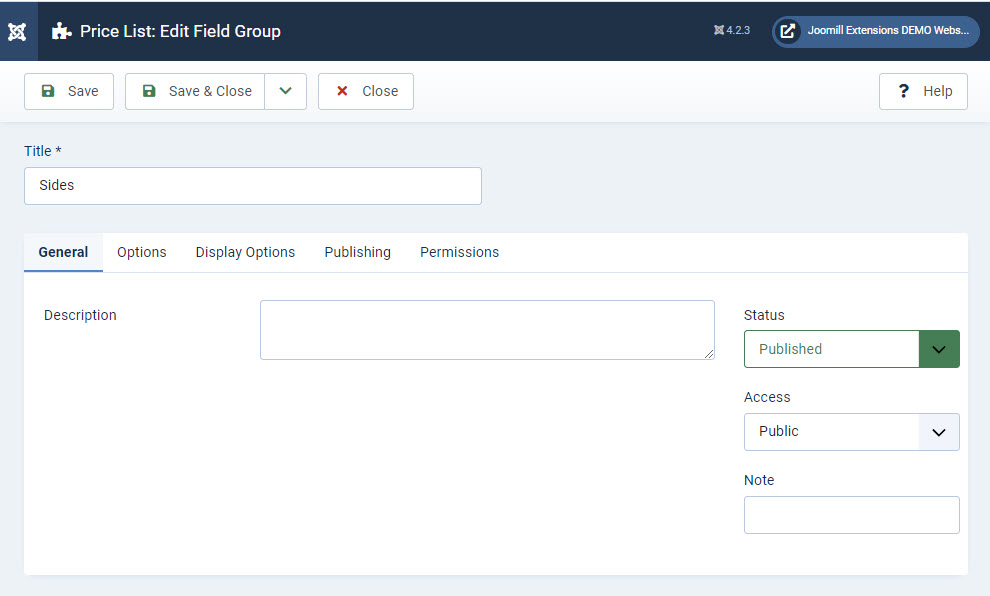Click the Note input field
Screen dimensions: 990x596
(851, 515)
